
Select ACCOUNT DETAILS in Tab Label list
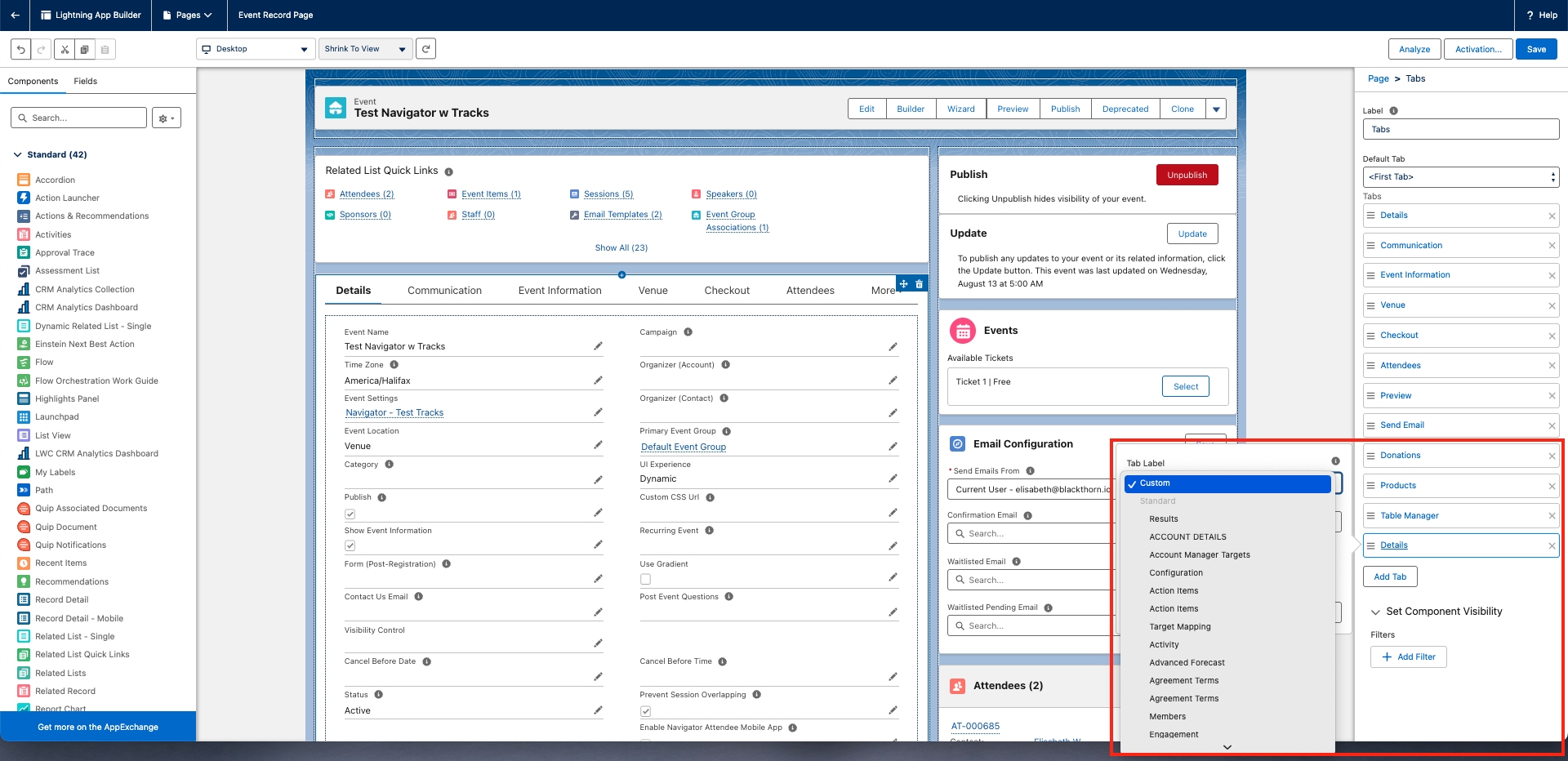click(x=1187, y=537)
